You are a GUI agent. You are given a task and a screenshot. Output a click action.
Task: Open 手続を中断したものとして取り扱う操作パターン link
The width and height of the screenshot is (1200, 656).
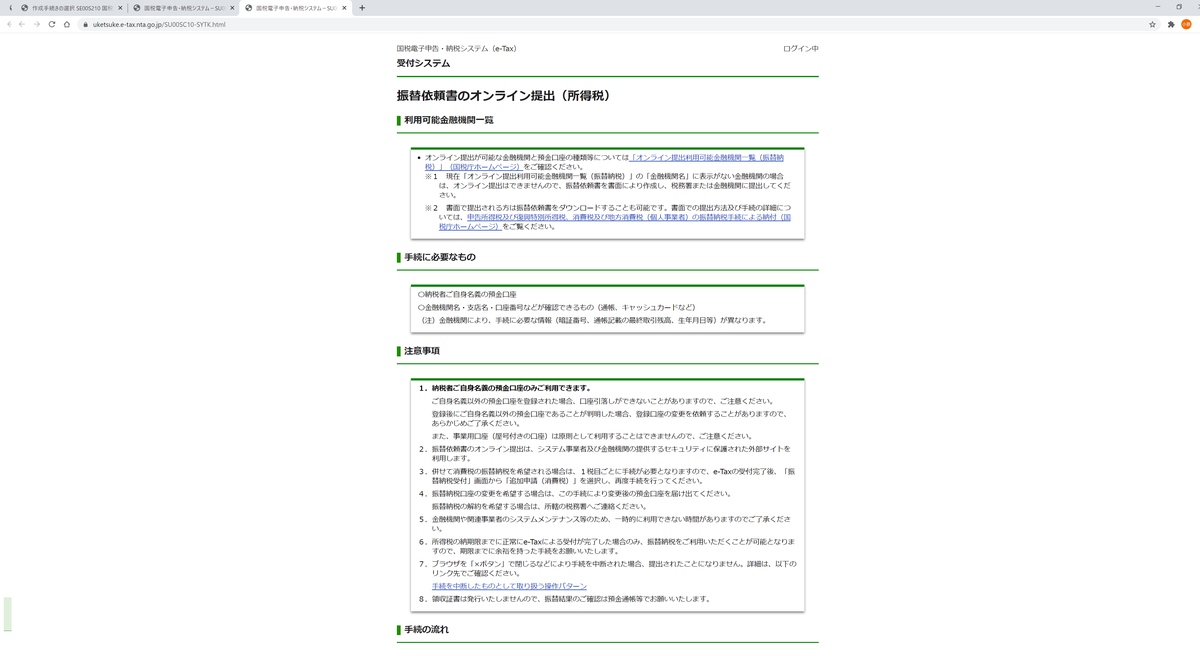(x=509, y=586)
